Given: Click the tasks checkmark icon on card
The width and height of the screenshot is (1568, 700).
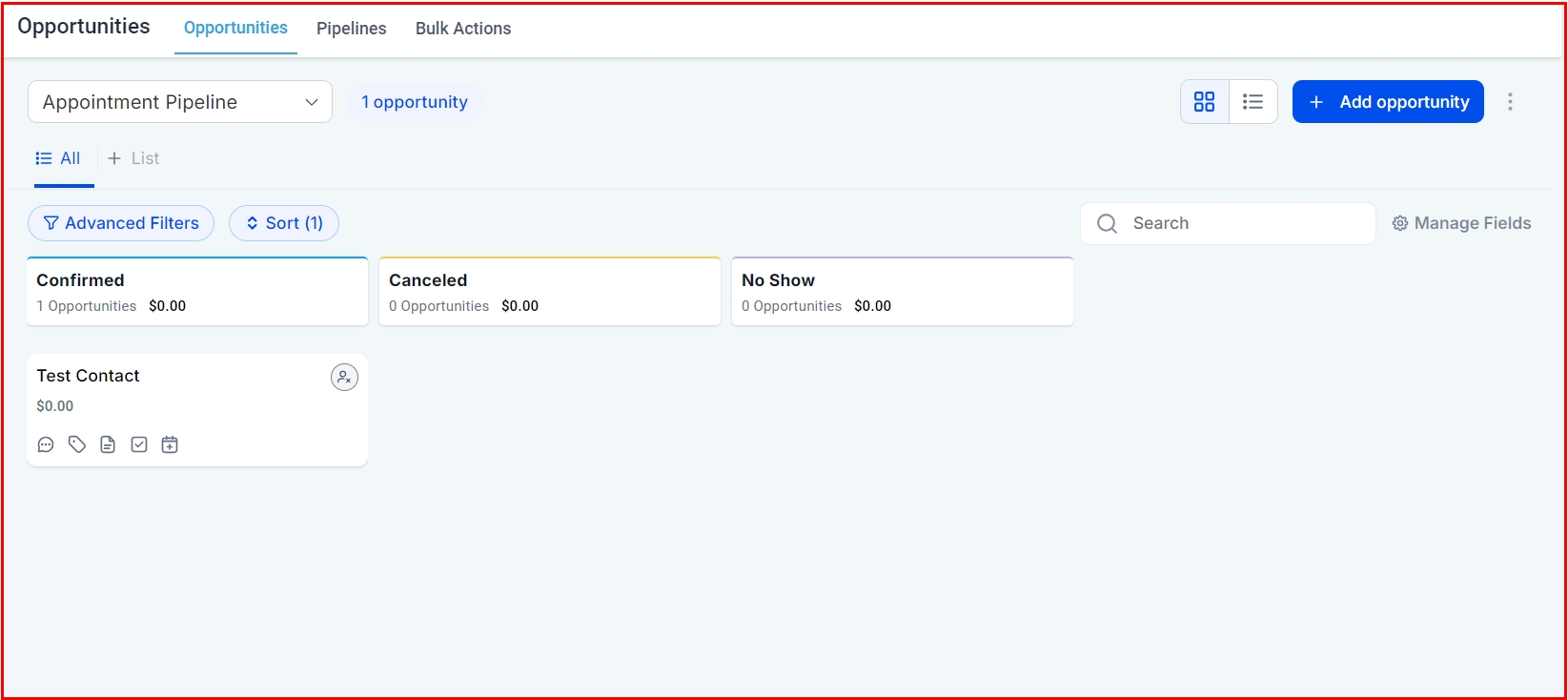Looking at the screenshot, I should click(x=139, y=444).
